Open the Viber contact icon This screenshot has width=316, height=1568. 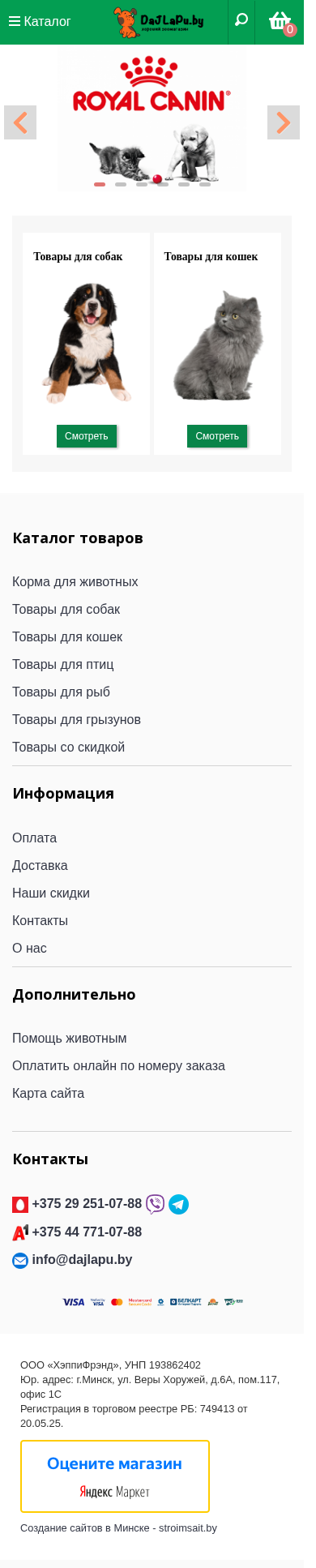click(x=156, y=1204)
